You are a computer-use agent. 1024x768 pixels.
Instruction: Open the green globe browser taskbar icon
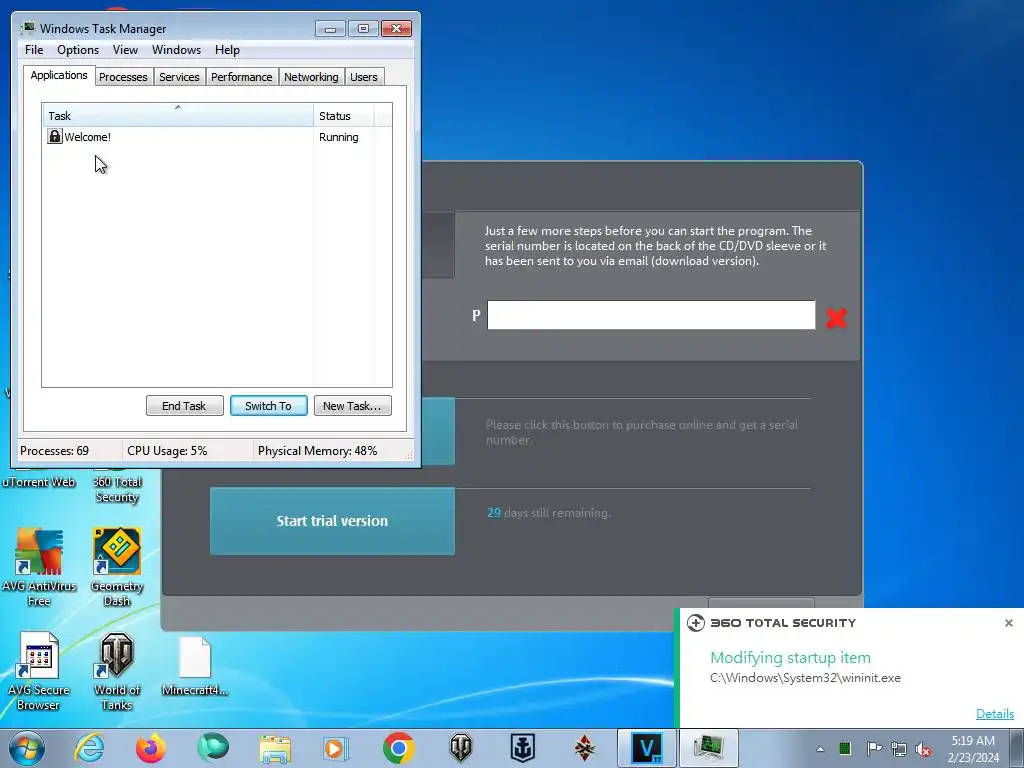[x=213, y=748]
